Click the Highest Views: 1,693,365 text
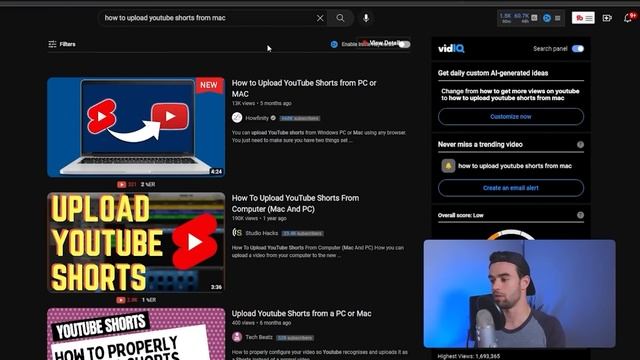The width and height of the screenshot is (640, 360). [469, 356]
